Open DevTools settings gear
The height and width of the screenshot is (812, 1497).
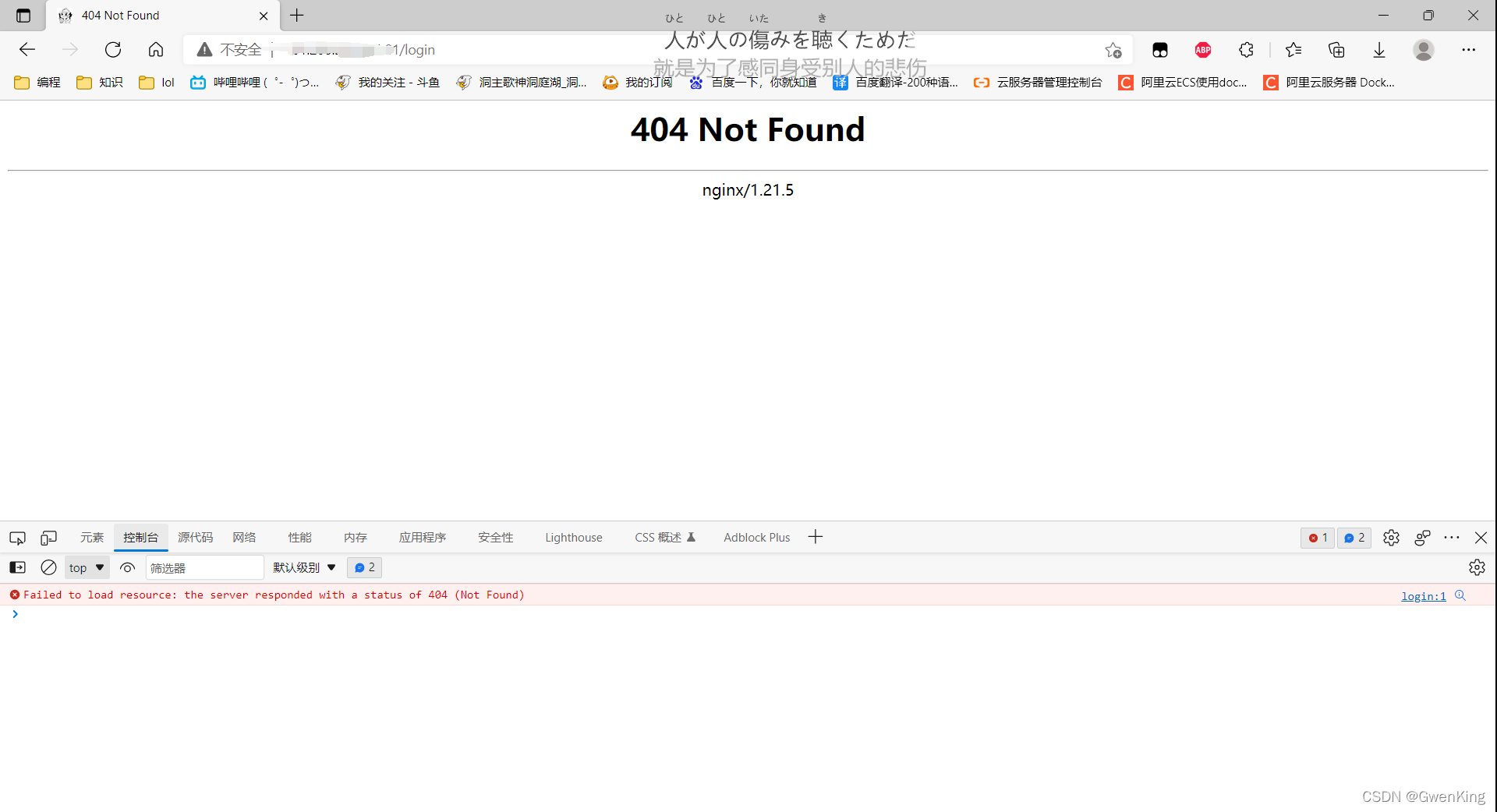pos(1391,538)
